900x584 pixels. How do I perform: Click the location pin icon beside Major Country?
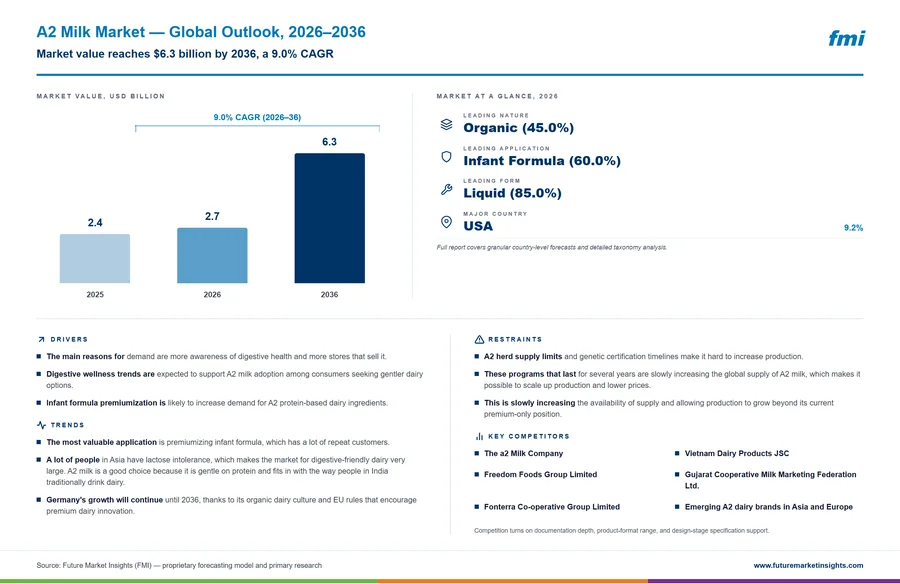point(446,222)
